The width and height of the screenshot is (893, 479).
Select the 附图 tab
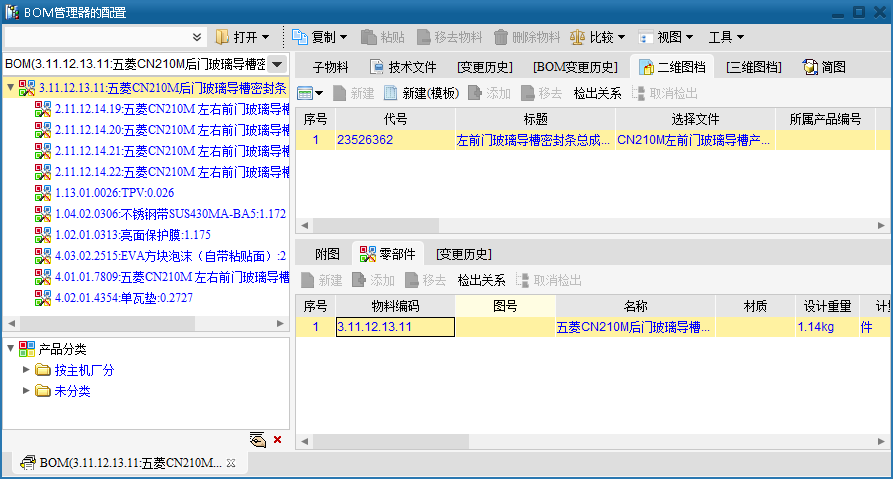click(x=327, y=254)
